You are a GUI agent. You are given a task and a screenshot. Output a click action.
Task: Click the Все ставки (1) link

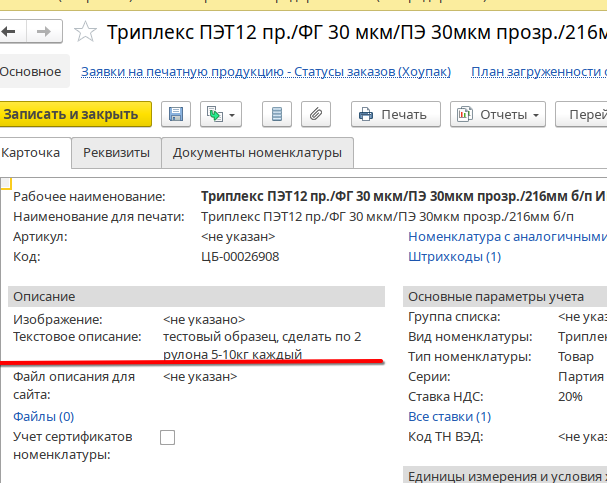pyautogui.click(x=449, y=416)
